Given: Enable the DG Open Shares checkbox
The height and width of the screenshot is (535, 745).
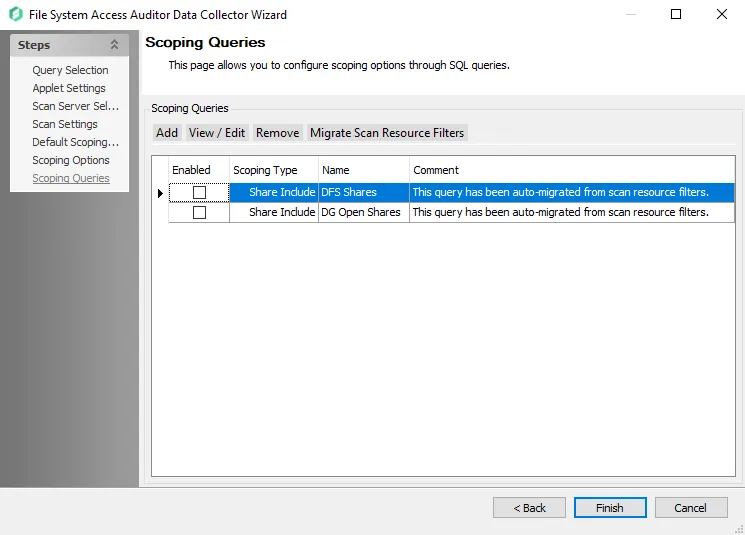Looking at the screenshot, I should 200,212.
